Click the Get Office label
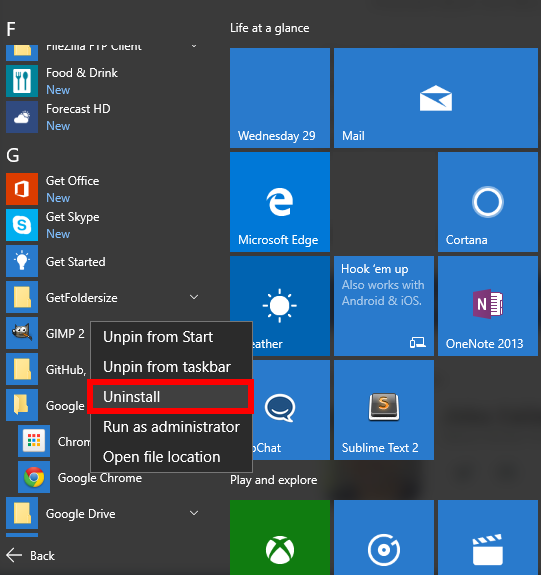The width and height of the screenshot is (541, 575). pyautogui.click(x=72, y=181)
